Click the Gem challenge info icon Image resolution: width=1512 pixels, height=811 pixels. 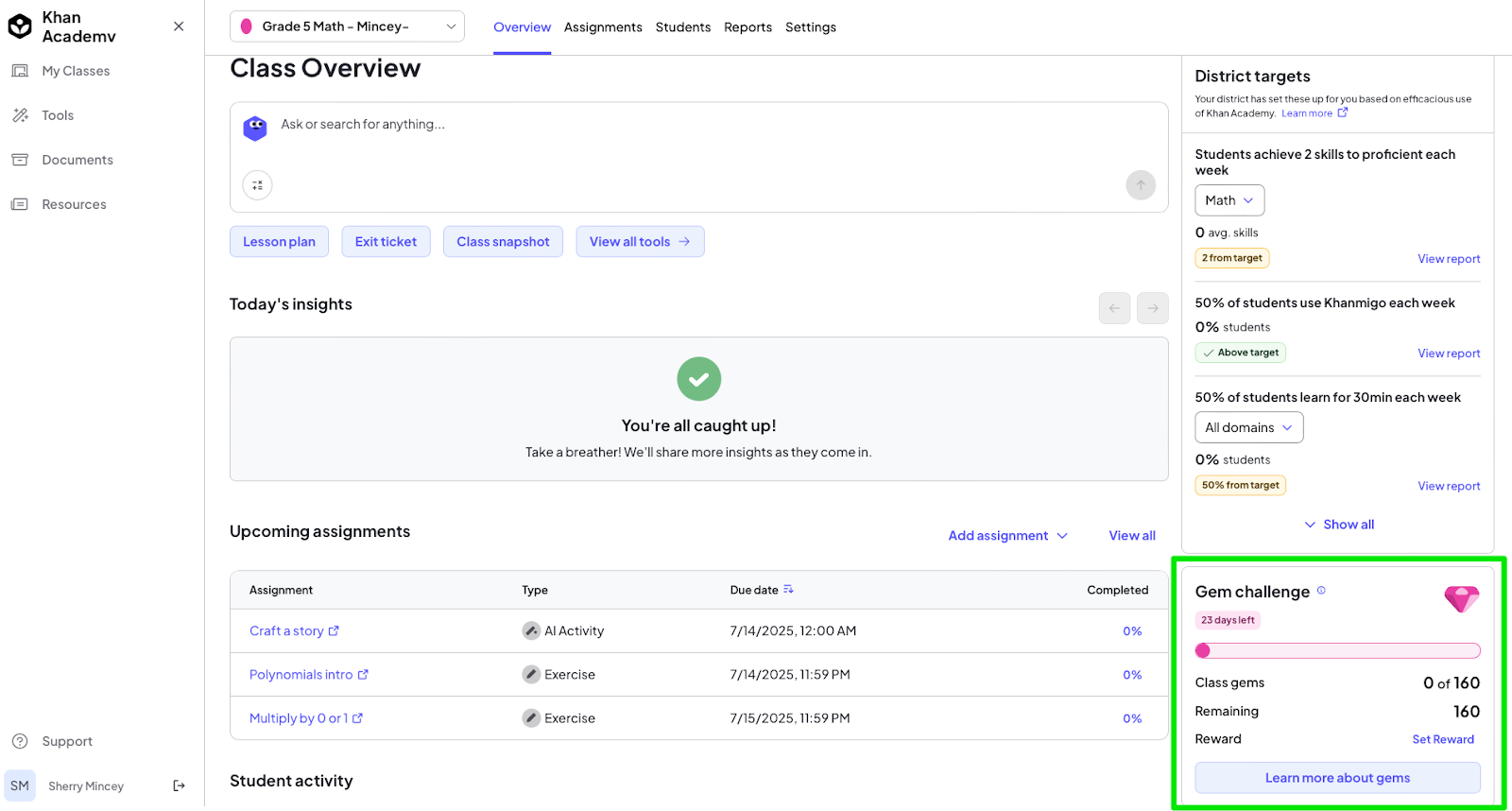[1321, 591]
